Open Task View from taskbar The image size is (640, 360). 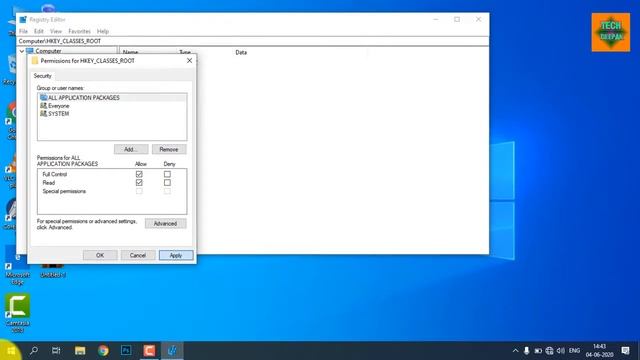[x=56, y=351]
